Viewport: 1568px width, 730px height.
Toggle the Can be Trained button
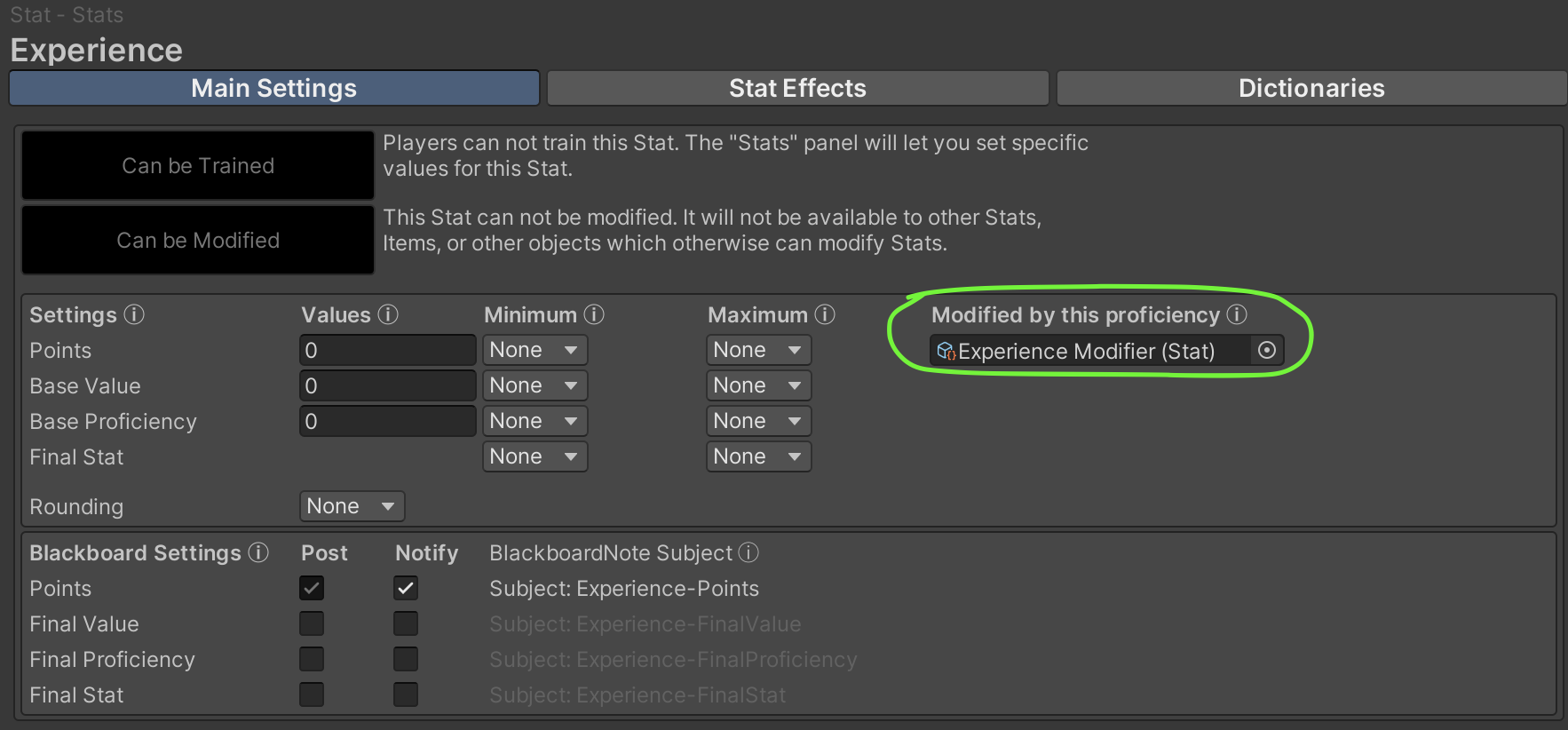[x=198, y=166]
